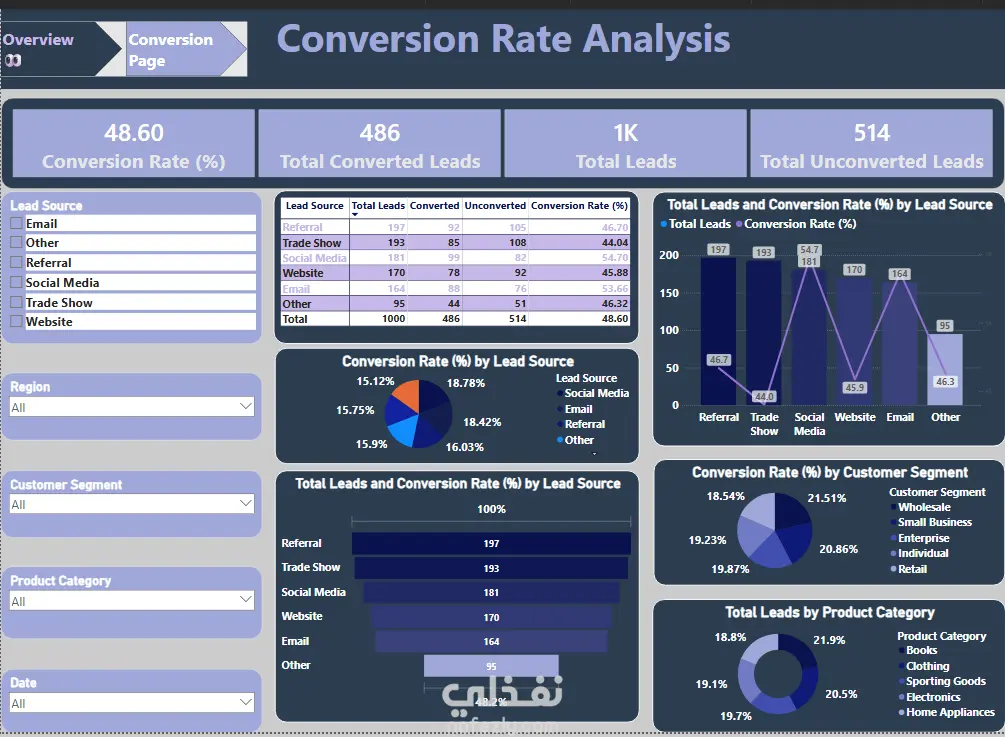Check the Other lead source checkbox

[17, 243]
